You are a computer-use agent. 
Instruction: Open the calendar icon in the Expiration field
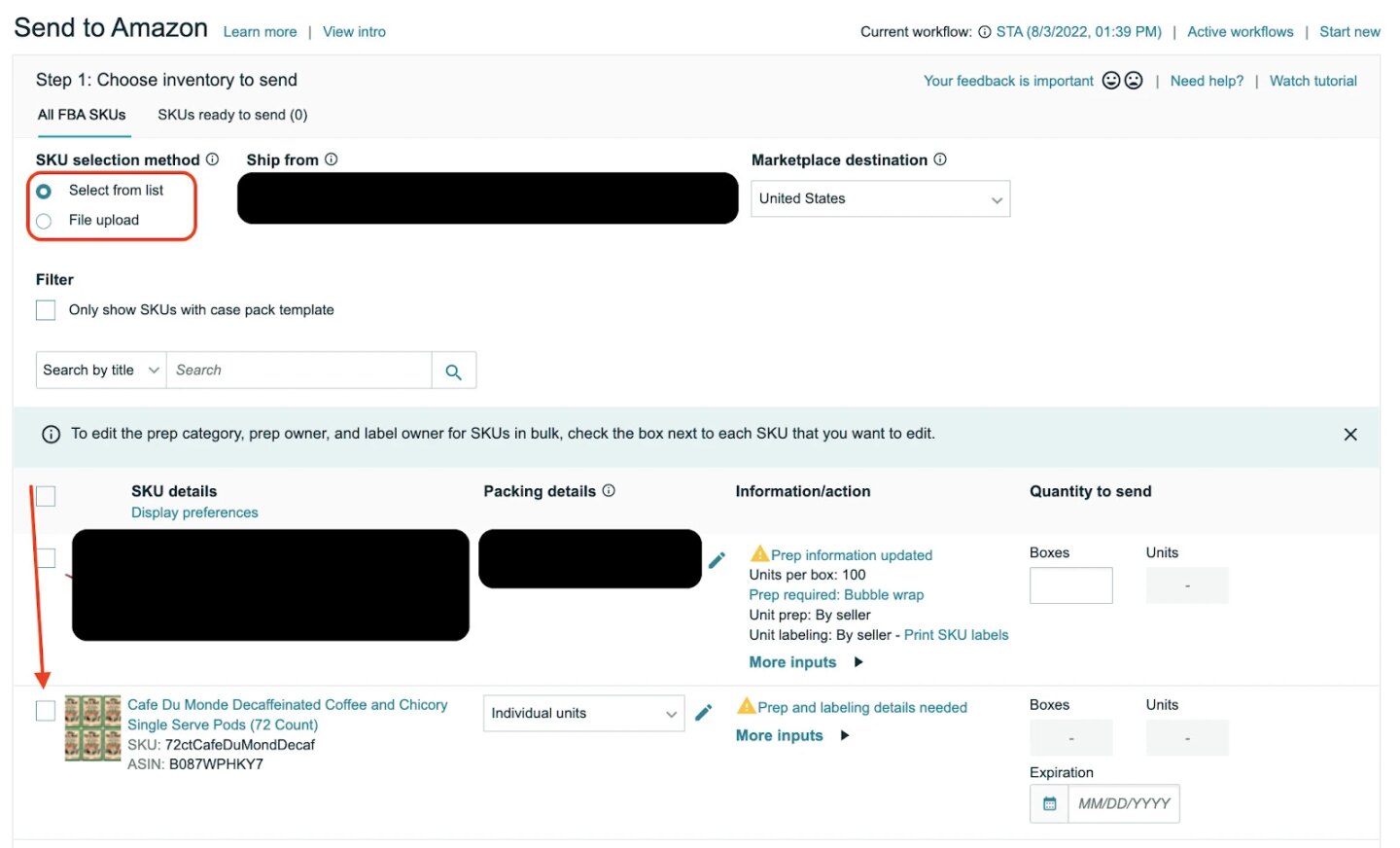tap(1048, 803)
